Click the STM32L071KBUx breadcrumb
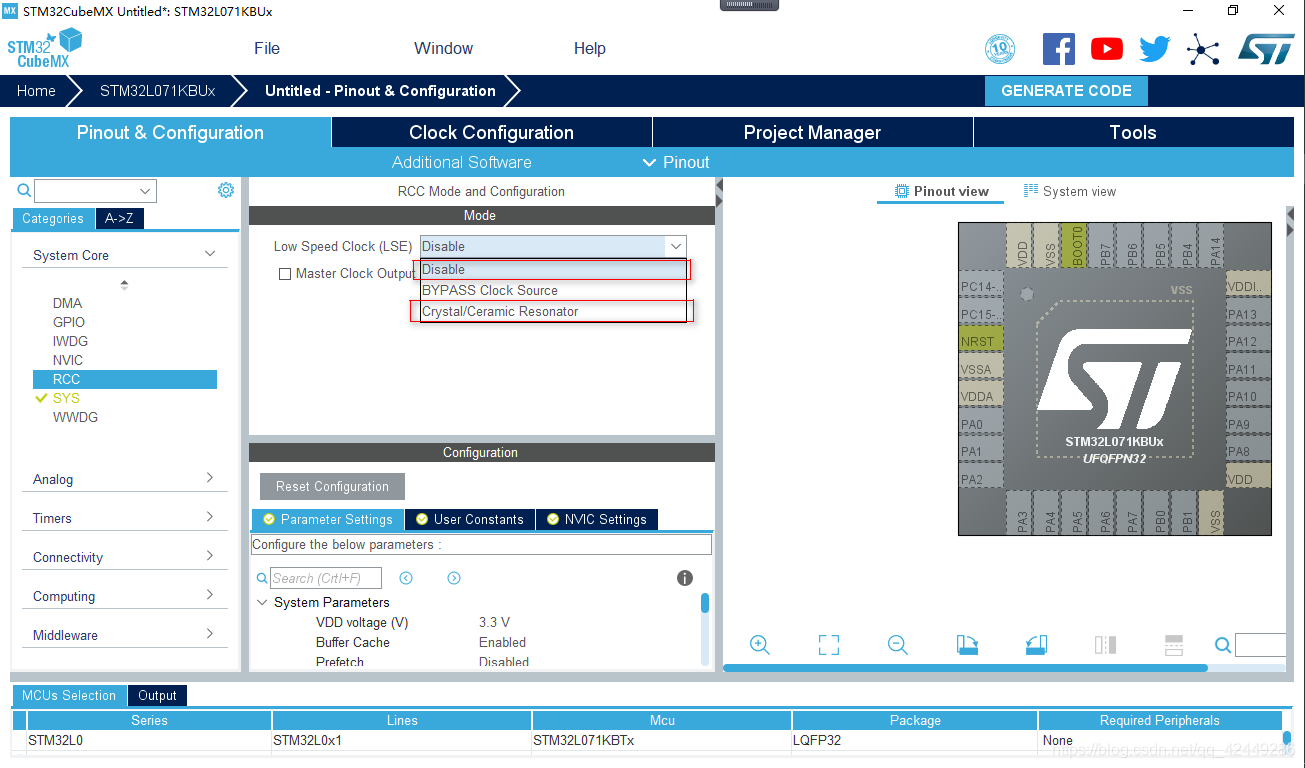The image size is (1305, 768). [157, 90]
